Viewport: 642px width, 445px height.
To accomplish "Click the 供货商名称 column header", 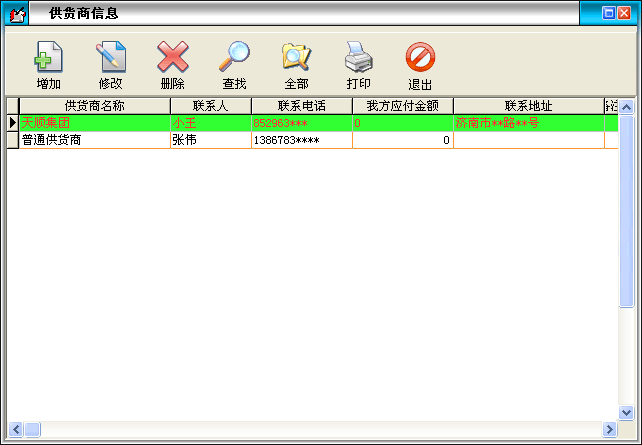I will tap(94, 106).
